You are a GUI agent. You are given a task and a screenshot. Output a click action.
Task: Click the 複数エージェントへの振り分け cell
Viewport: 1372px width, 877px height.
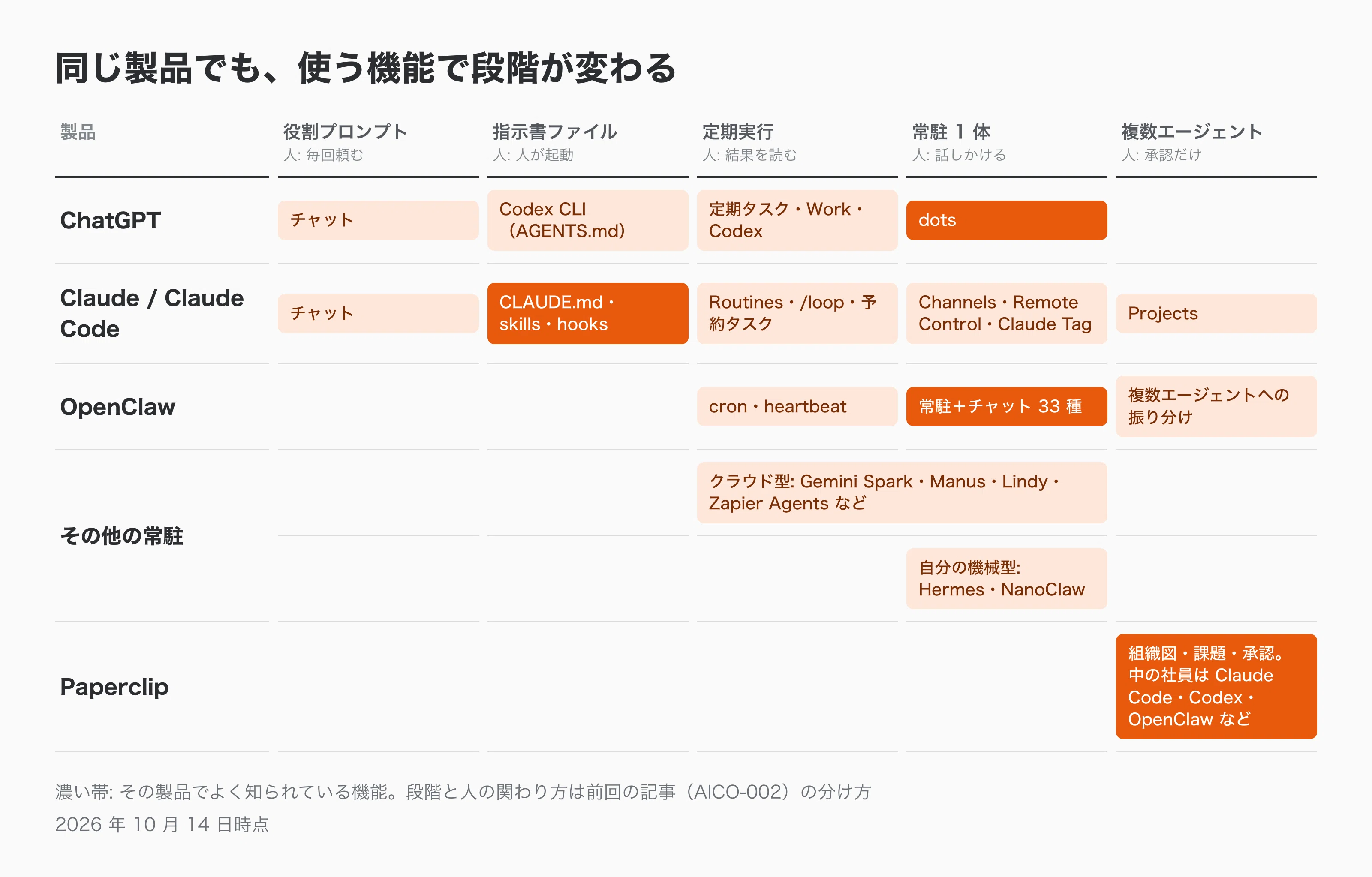click(1216, 407)
